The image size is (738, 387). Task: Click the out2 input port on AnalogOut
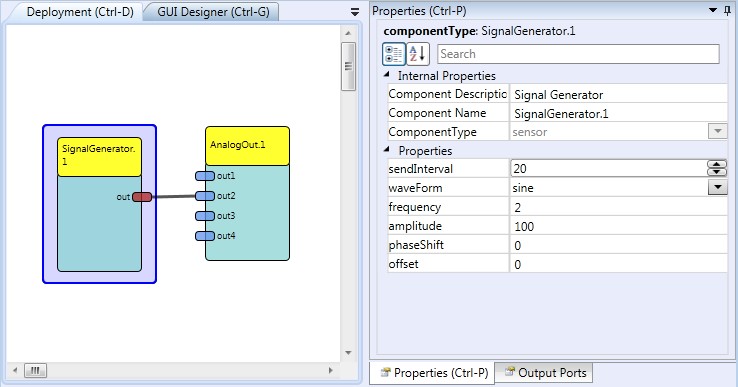click(x=205, y=196)
